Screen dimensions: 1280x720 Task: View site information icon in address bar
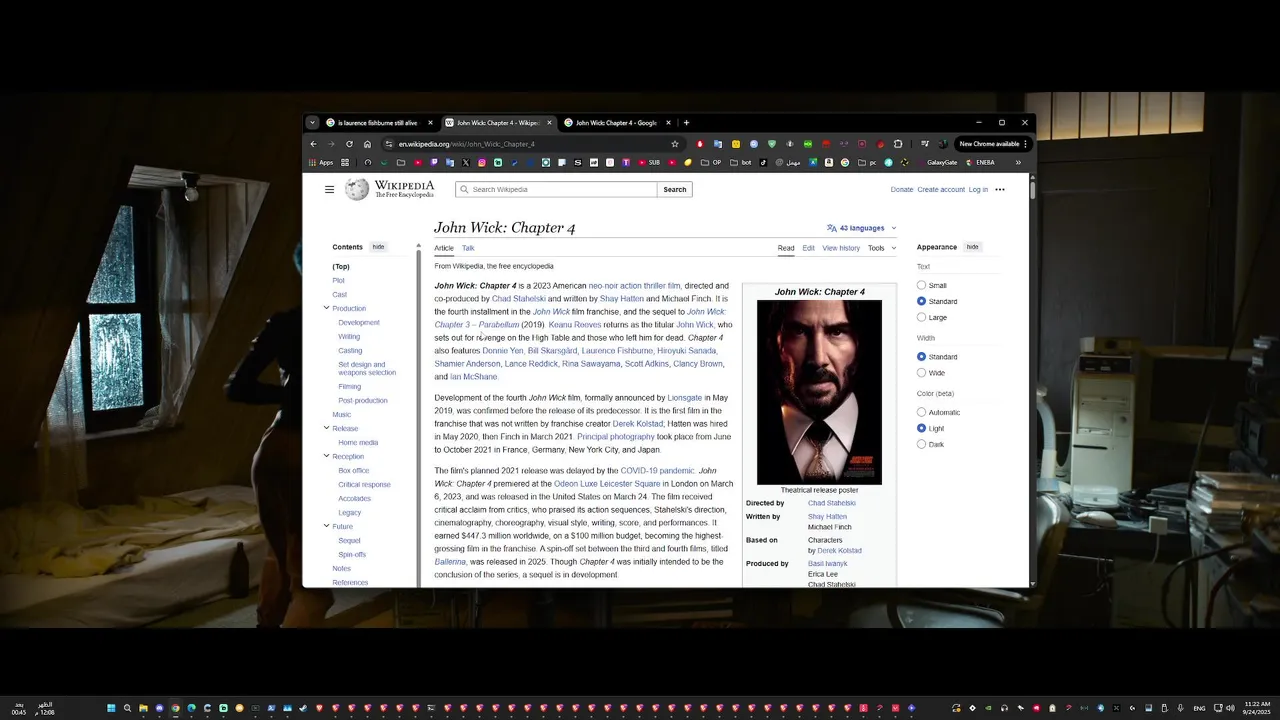(x=389, y=144)
